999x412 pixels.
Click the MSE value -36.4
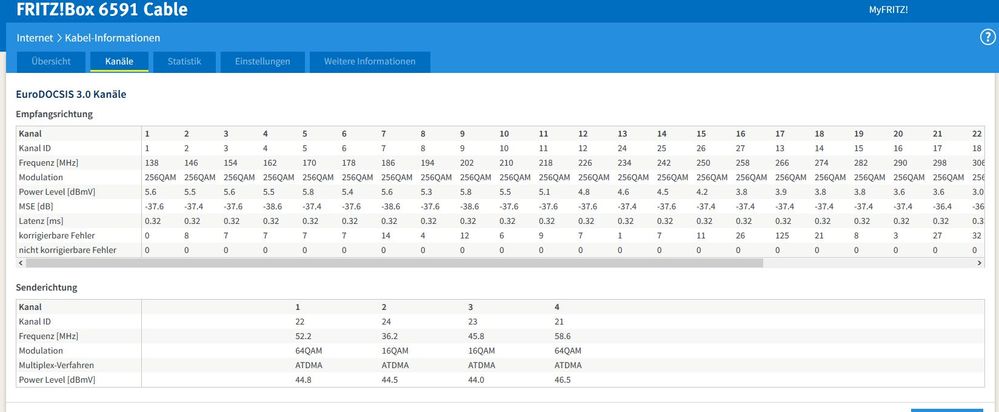[941, 207]
